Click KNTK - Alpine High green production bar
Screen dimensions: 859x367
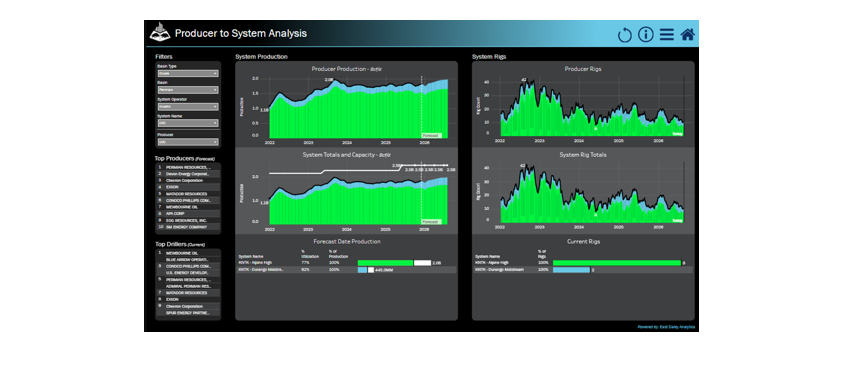coord(385,263)
